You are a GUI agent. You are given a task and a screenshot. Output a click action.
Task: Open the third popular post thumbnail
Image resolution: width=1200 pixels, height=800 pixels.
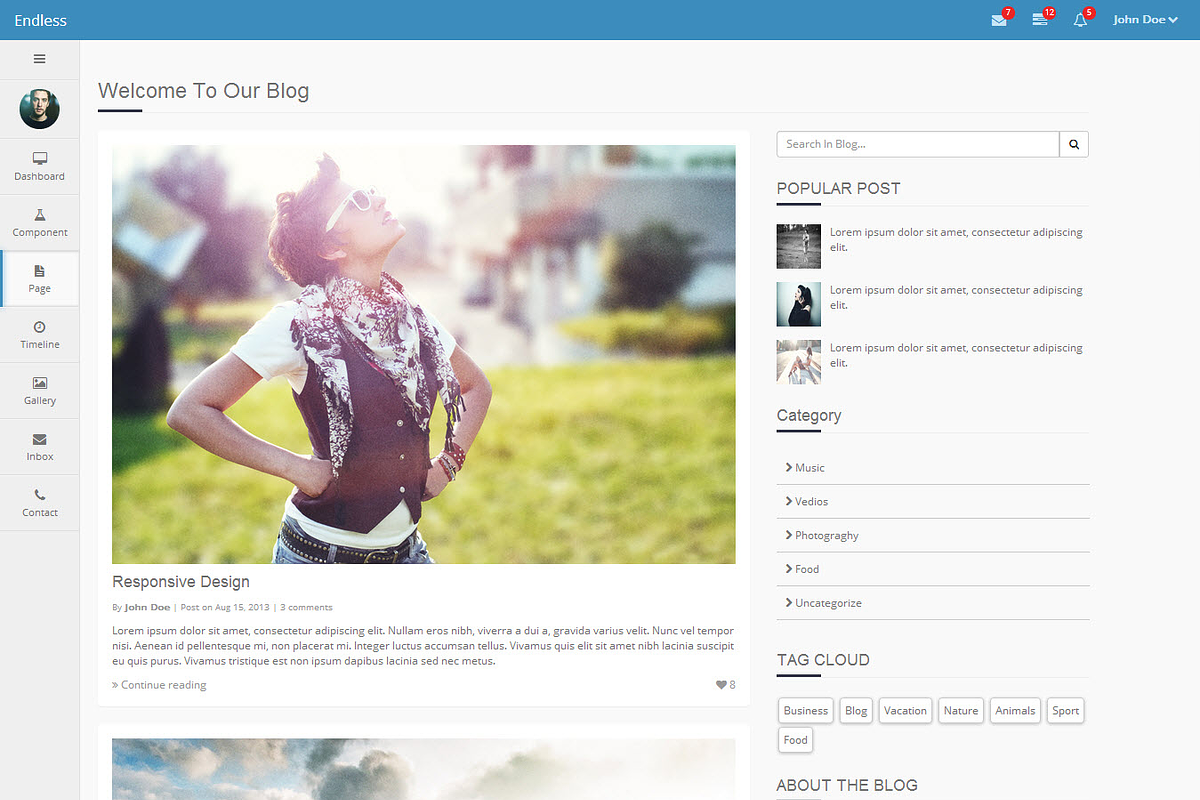[x=799, y=362]
